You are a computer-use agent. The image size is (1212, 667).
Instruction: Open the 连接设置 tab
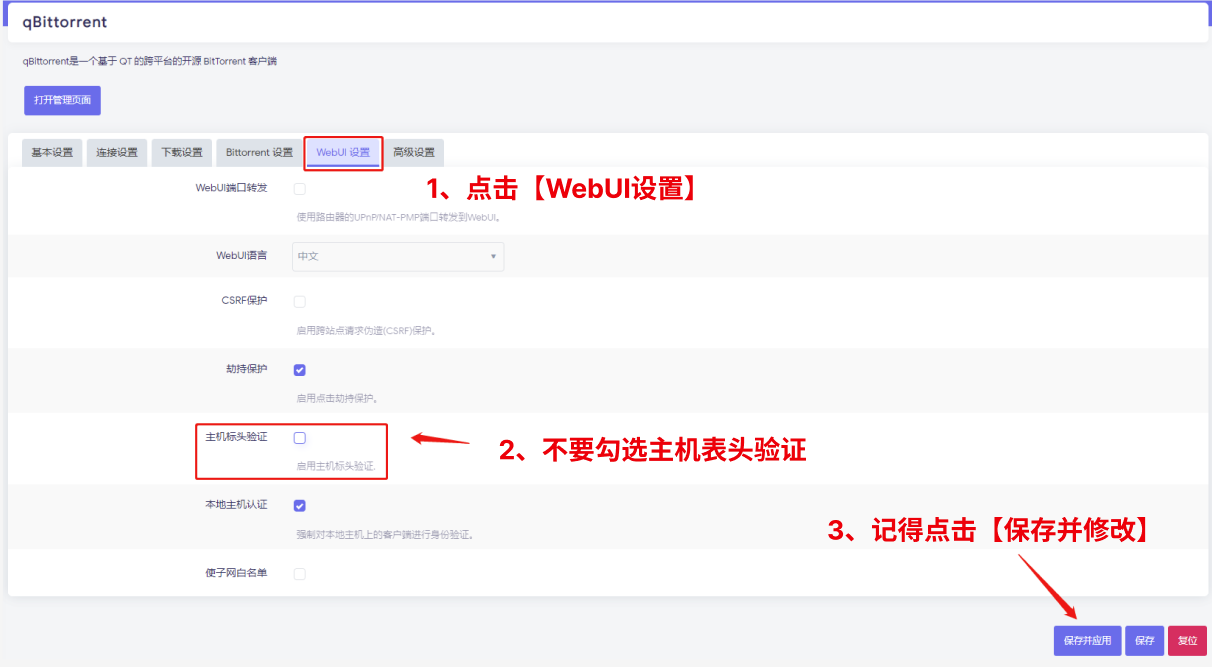[x=117, y=152]
